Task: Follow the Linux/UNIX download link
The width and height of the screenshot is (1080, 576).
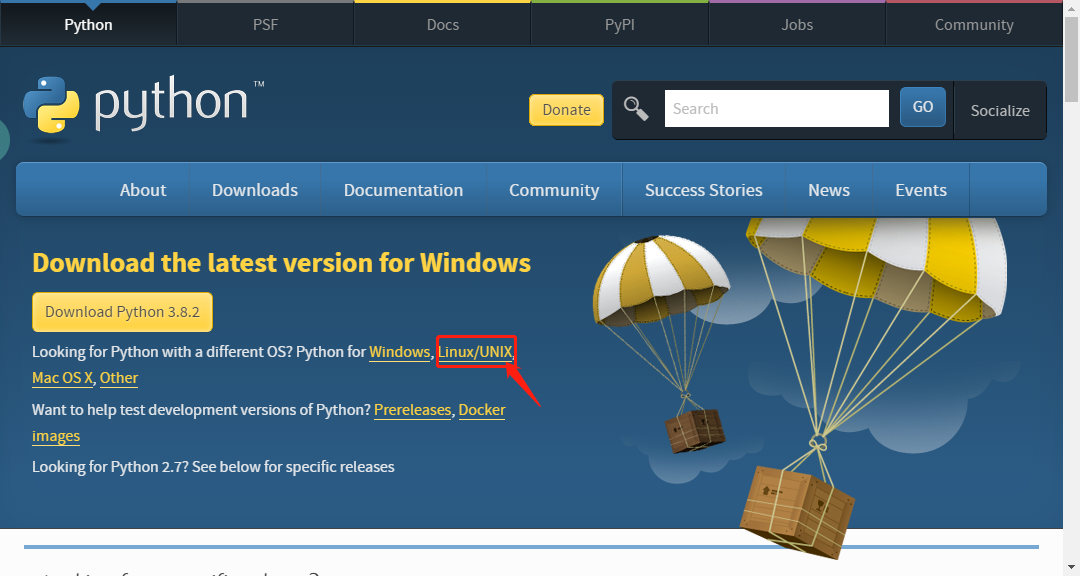Action: coord(475,352)
